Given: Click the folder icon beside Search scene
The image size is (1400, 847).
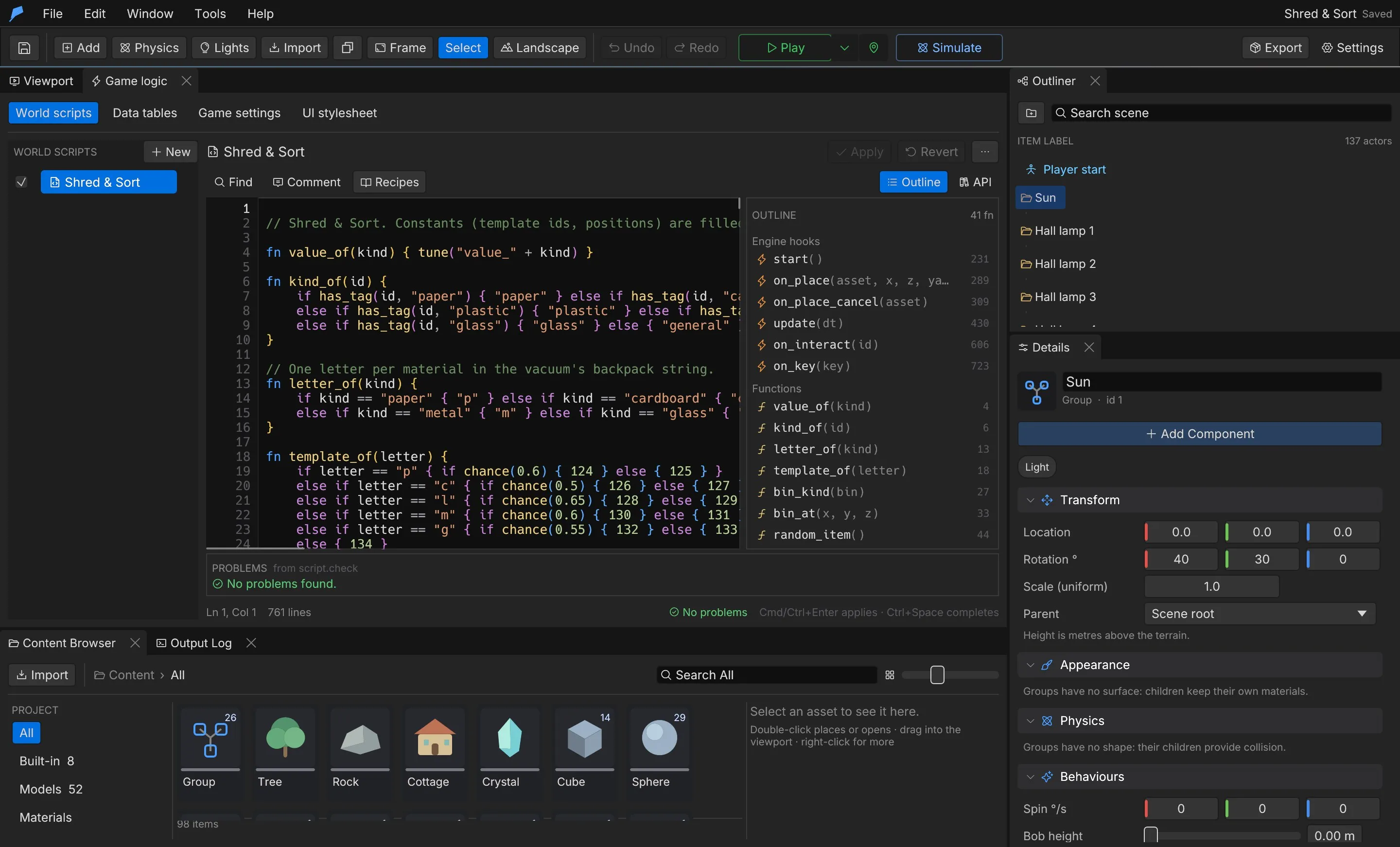Looking at the screenshot, I should point(1031,112).
